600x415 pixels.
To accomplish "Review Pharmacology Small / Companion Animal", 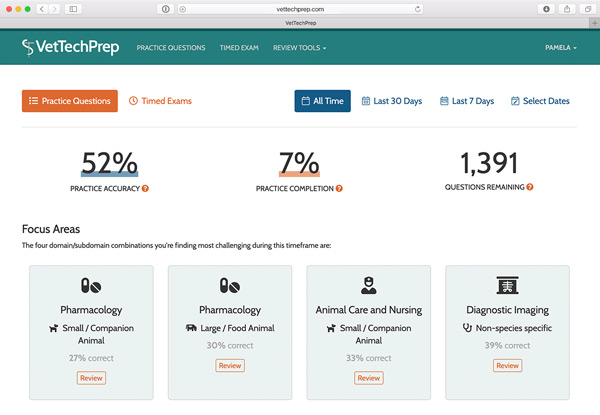I will [91, 378].
